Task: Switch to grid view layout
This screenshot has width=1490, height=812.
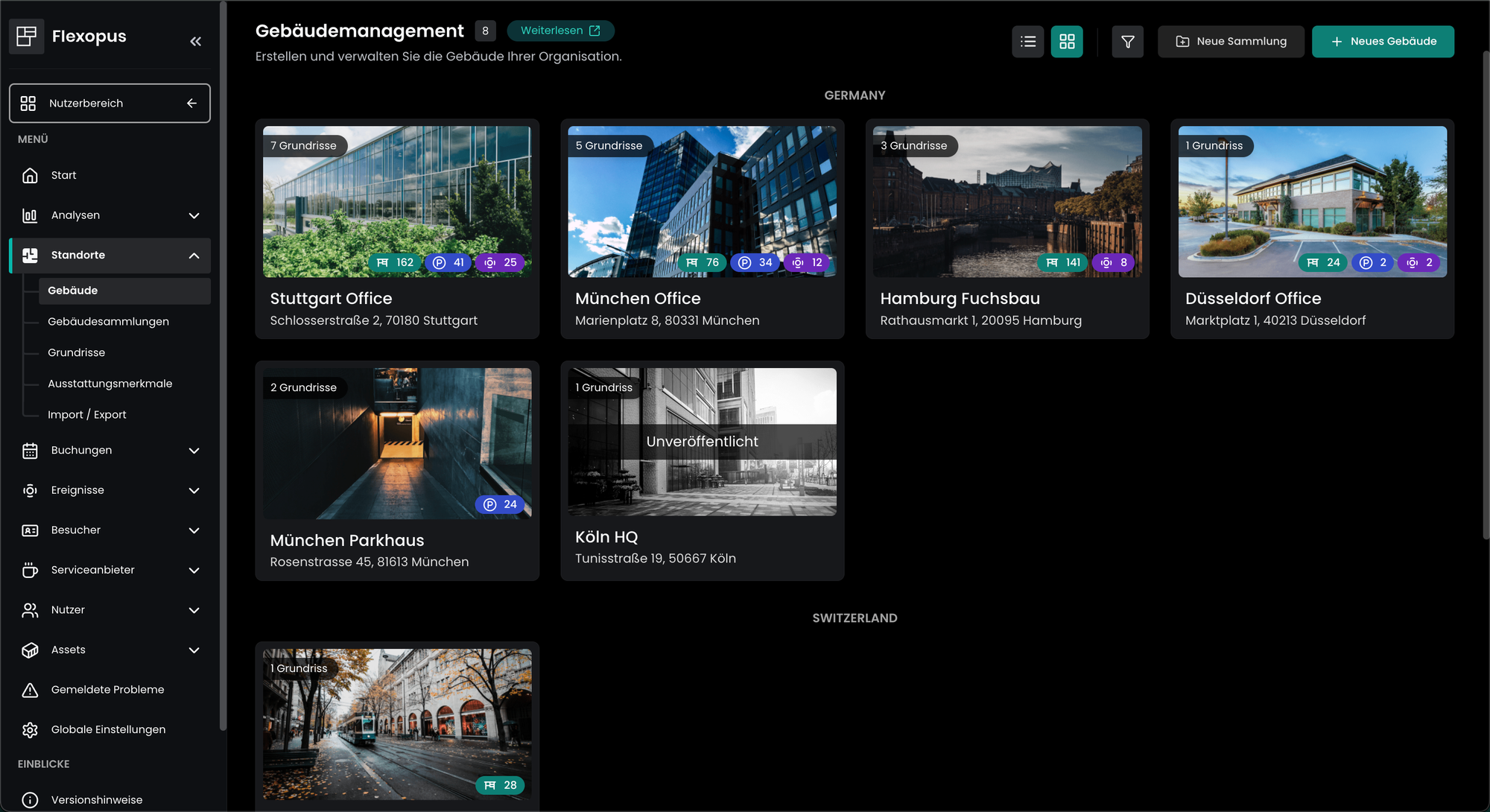Action: pos(1067,42)
